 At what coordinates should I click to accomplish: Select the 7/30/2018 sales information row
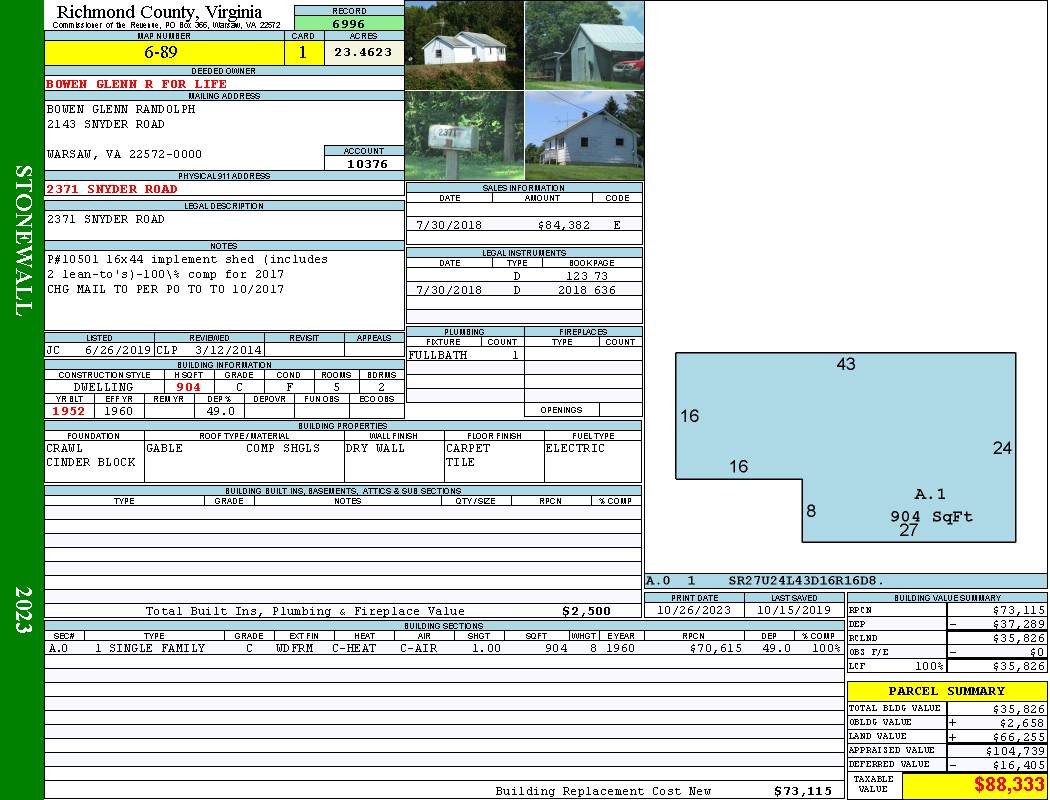coord(524,225)
